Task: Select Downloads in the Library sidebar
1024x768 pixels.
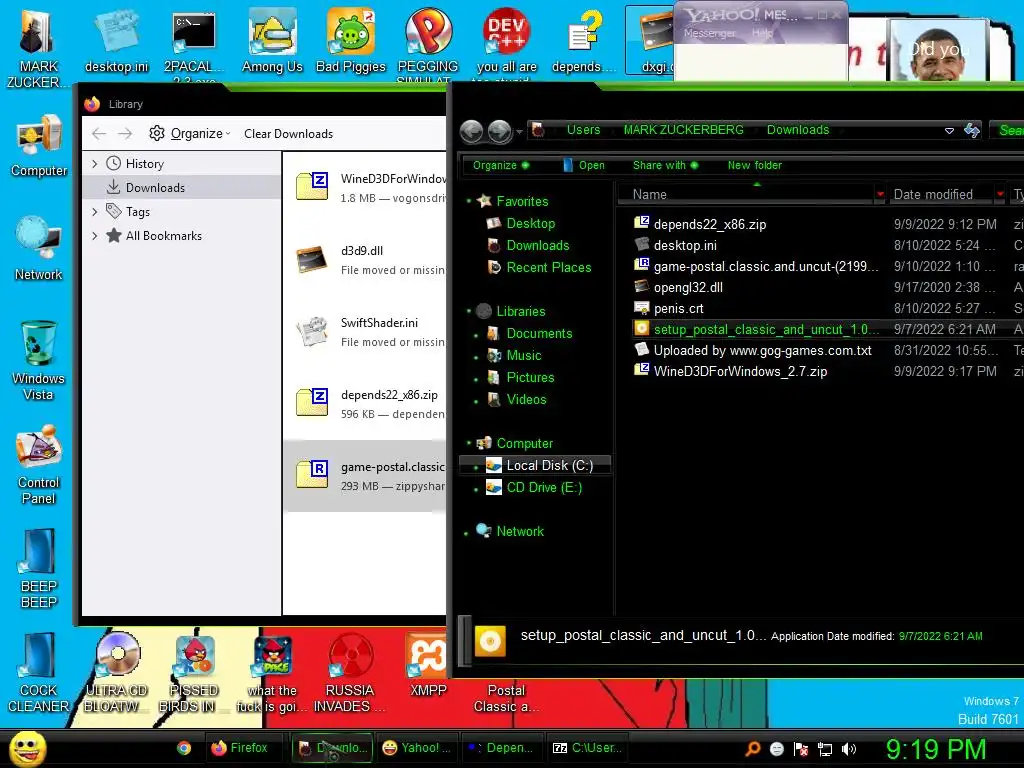Action: (182, 187)
